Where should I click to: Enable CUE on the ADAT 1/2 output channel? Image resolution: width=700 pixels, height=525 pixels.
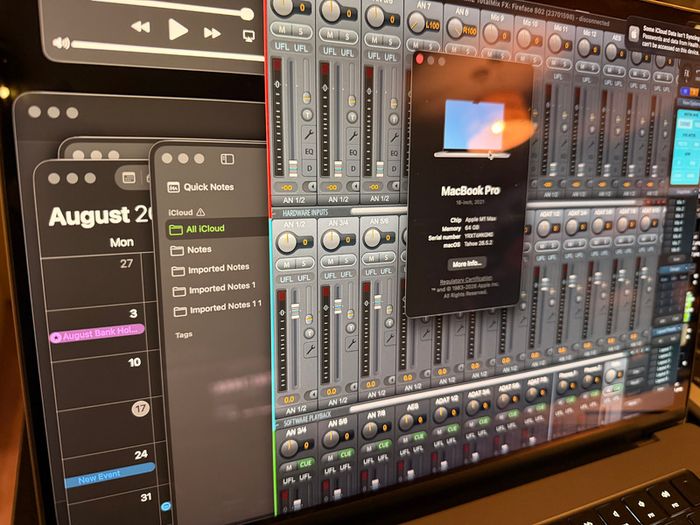coord(453,429)
